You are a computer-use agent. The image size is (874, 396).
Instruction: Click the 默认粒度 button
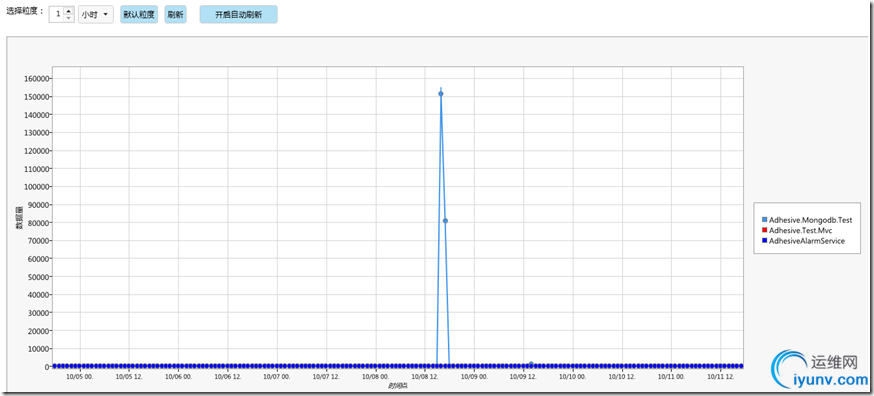point(139,15)
